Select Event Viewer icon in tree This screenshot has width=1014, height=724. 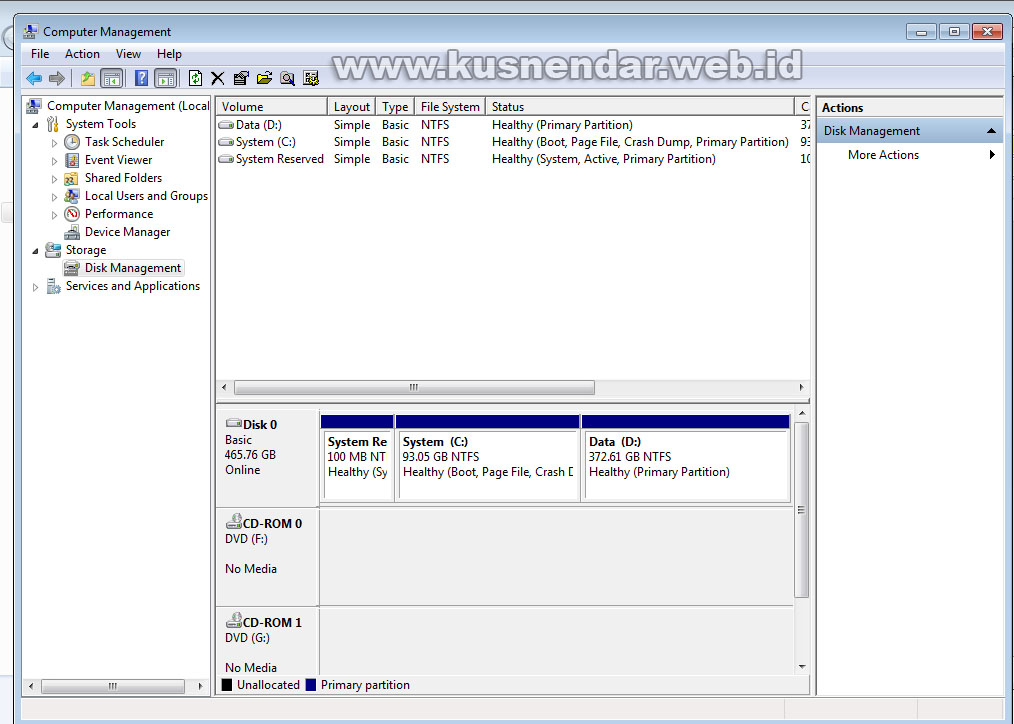(x=72, y=160)
